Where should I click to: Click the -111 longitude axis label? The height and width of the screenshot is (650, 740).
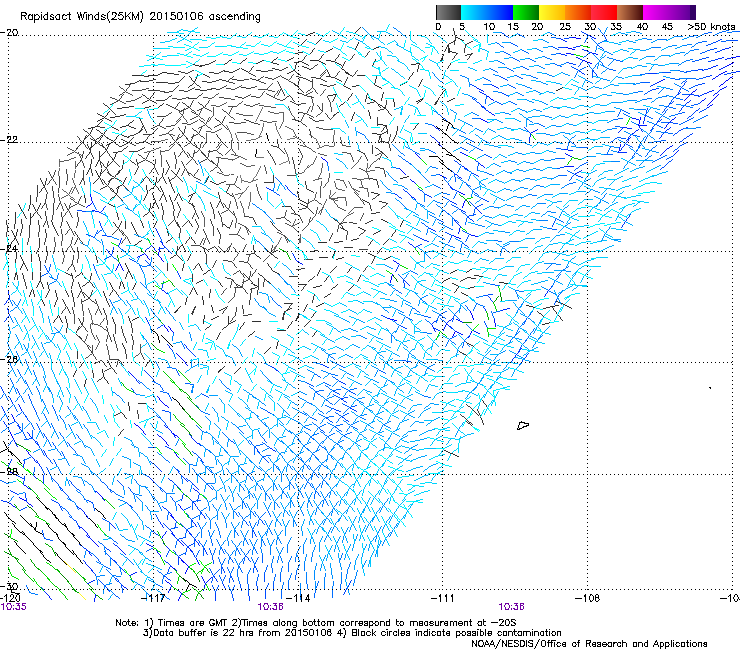(443, 598)
